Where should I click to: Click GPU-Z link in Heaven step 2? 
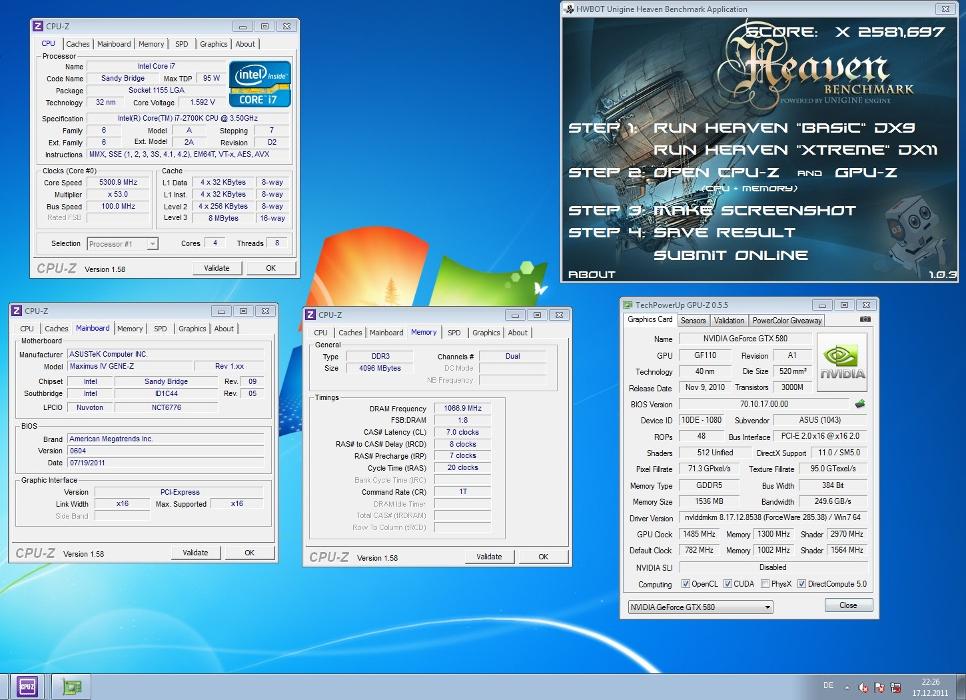point(866,173)
